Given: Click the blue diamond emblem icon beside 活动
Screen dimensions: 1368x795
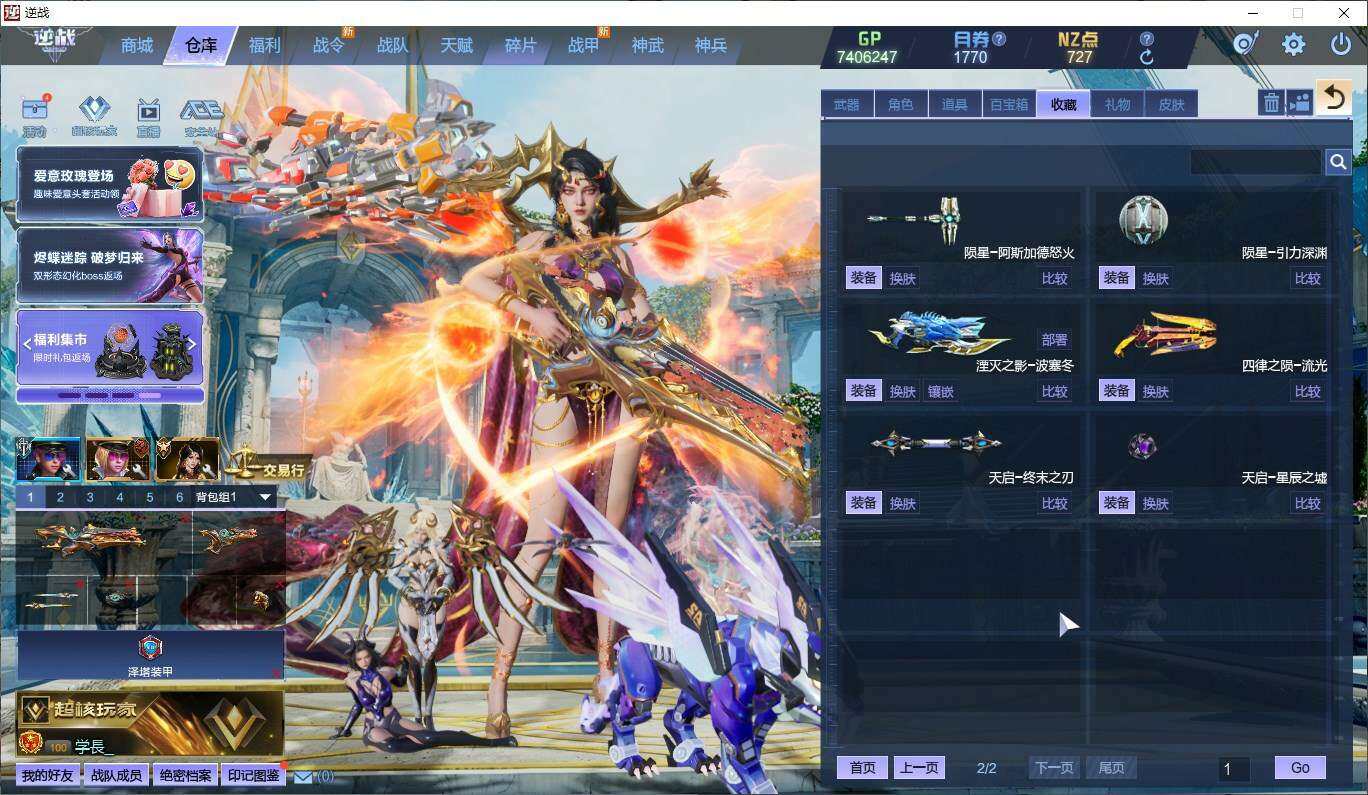Looking at the screenshot, I should click(x=94, y=110).
